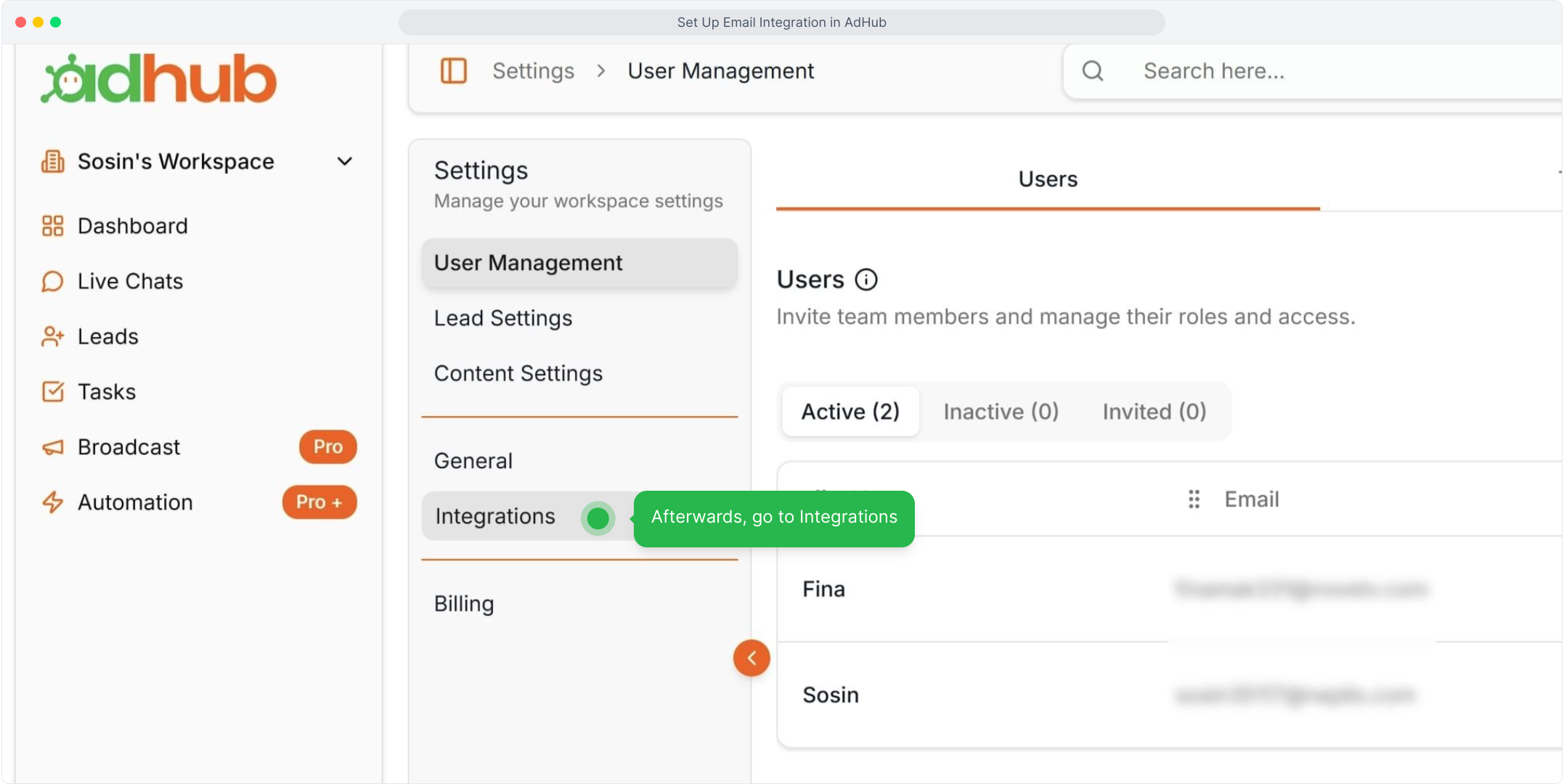The image size is (1564, 784).
Task: Click the Sosin user row name
Action: coord(831,695)
